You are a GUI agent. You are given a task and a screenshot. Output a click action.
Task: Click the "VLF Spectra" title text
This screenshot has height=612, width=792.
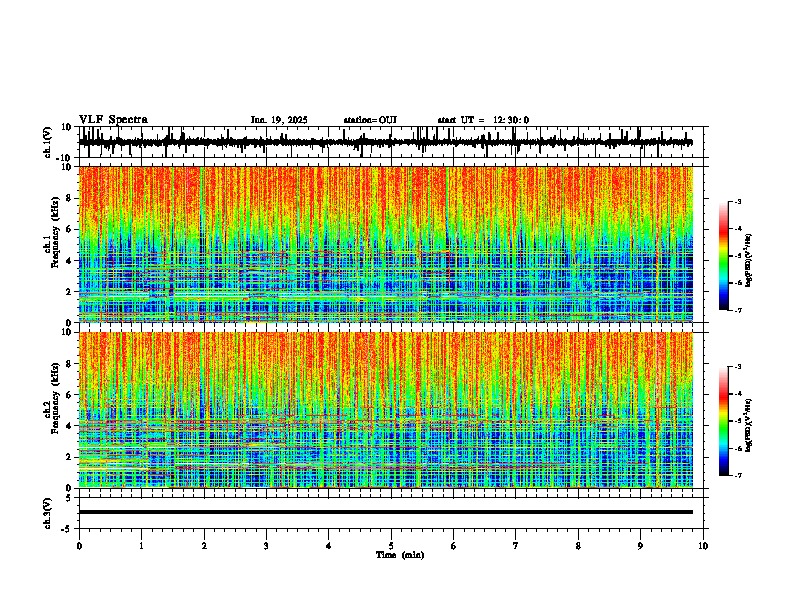click(113, 119)
